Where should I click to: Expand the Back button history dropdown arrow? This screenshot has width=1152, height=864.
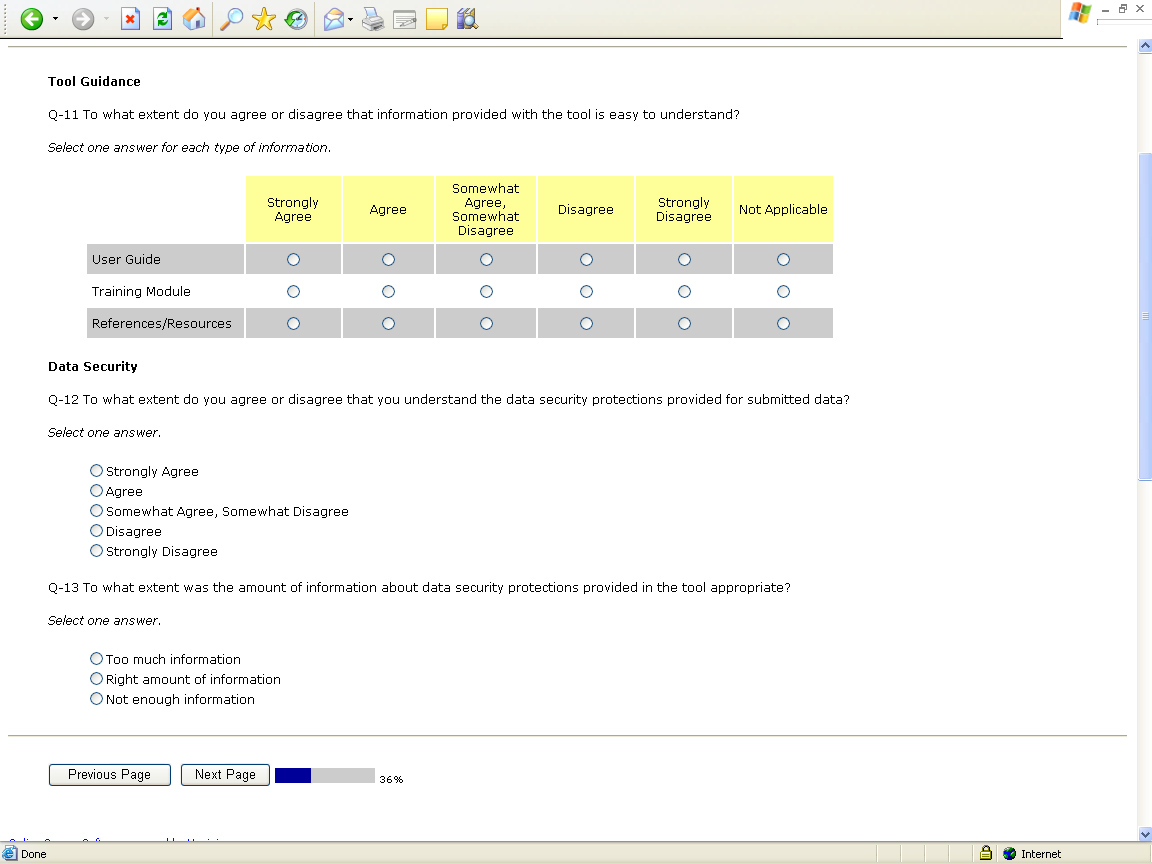point(55,19)
